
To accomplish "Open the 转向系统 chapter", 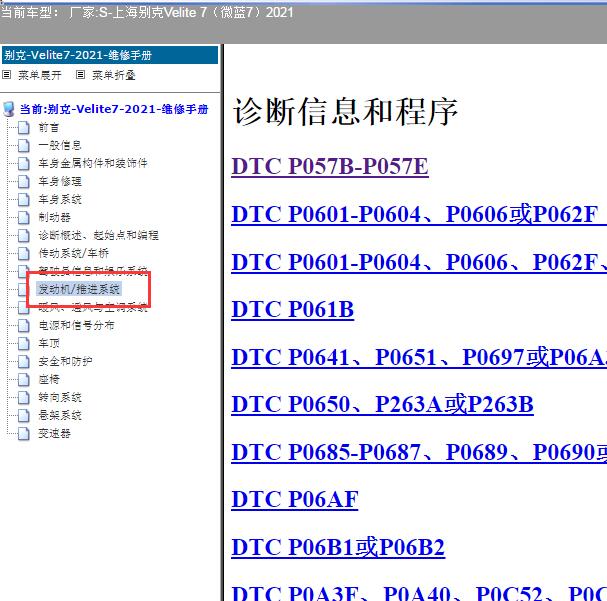I will point(60,397).
